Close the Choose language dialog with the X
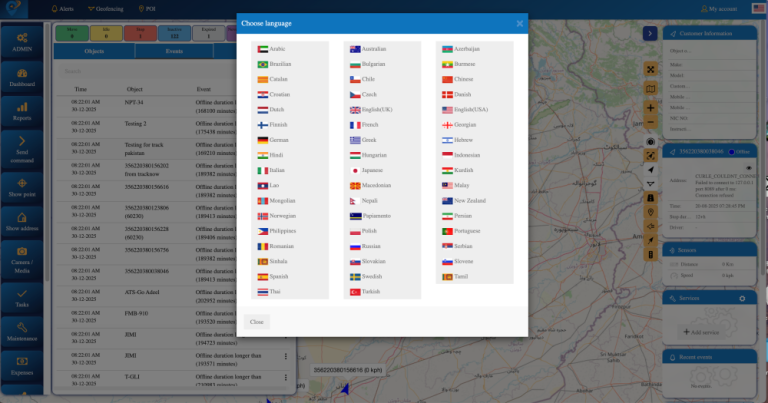768x403 pixels. point(519,23)
